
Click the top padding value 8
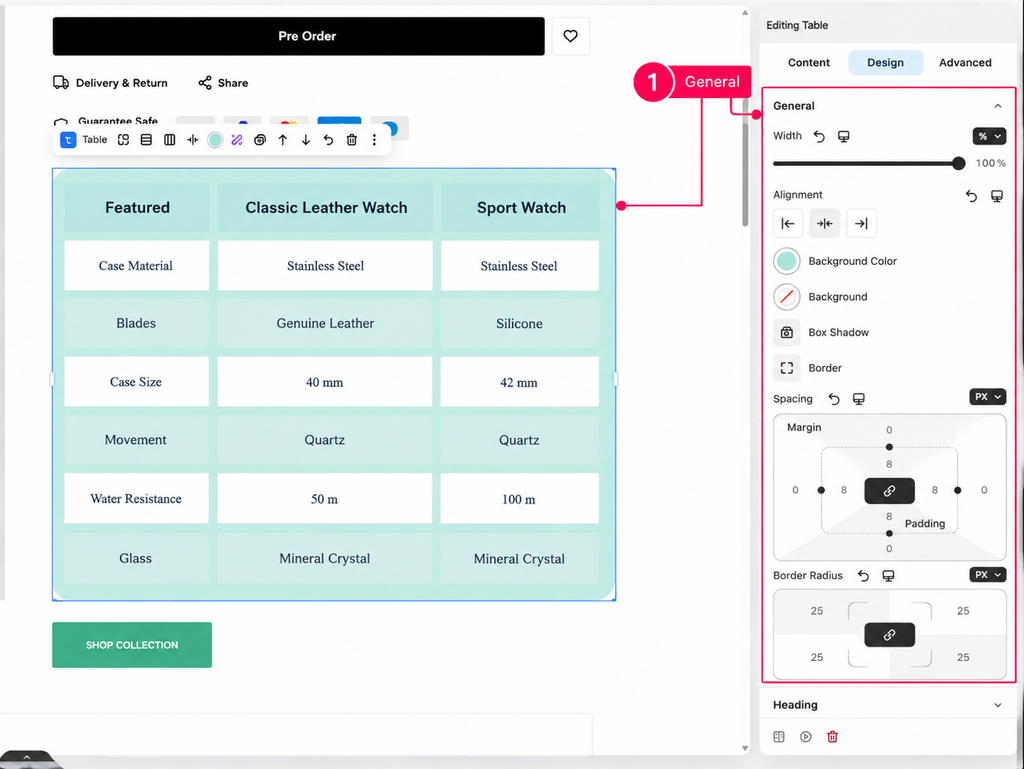pos(889,465)
